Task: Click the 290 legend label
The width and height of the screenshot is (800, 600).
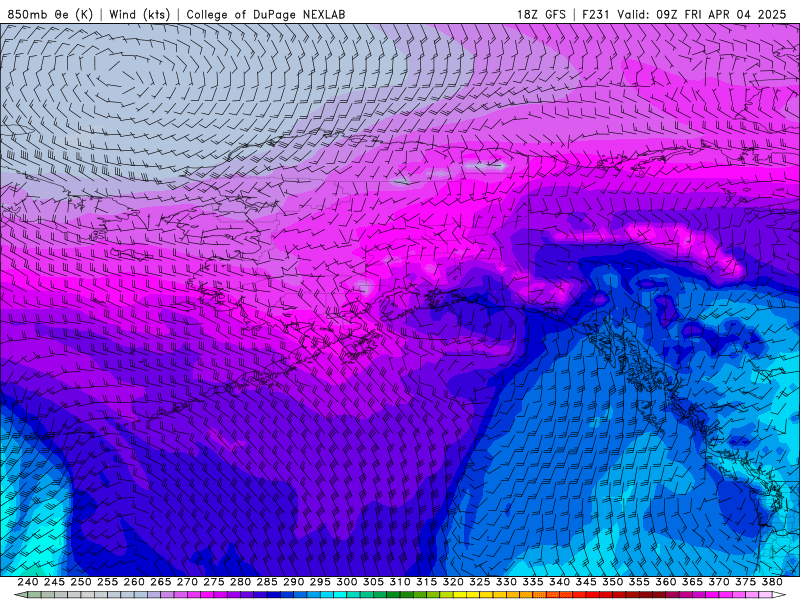Action: pyautogui.click(x=293, y=582)
